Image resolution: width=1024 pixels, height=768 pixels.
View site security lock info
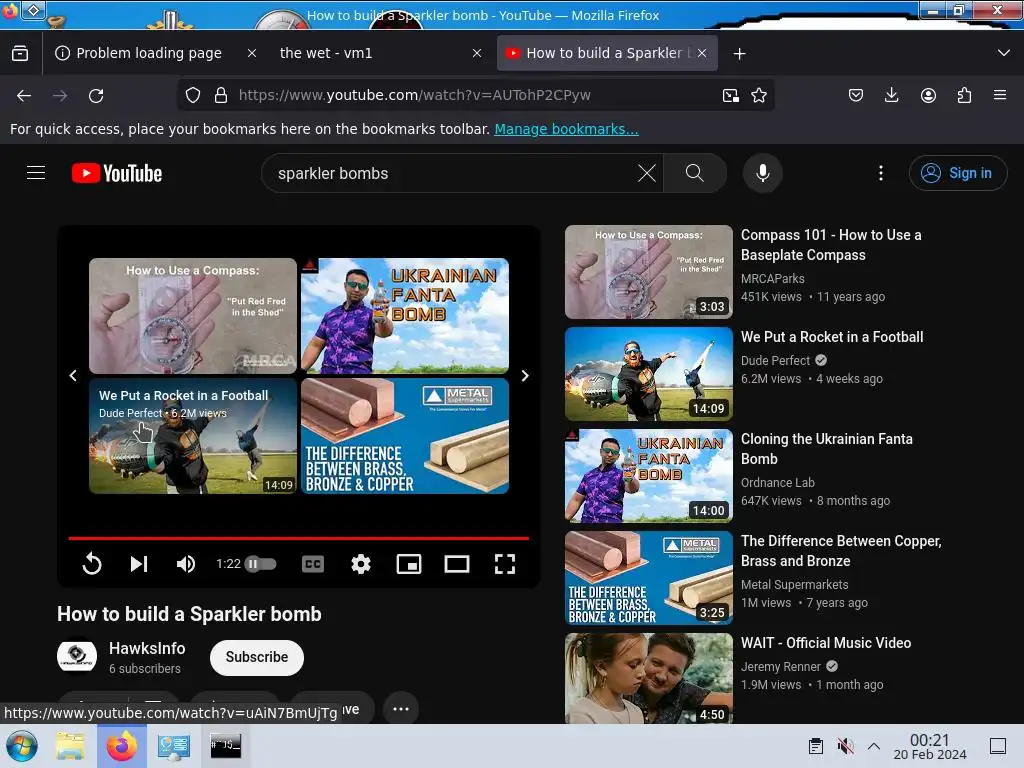point(221,95)
